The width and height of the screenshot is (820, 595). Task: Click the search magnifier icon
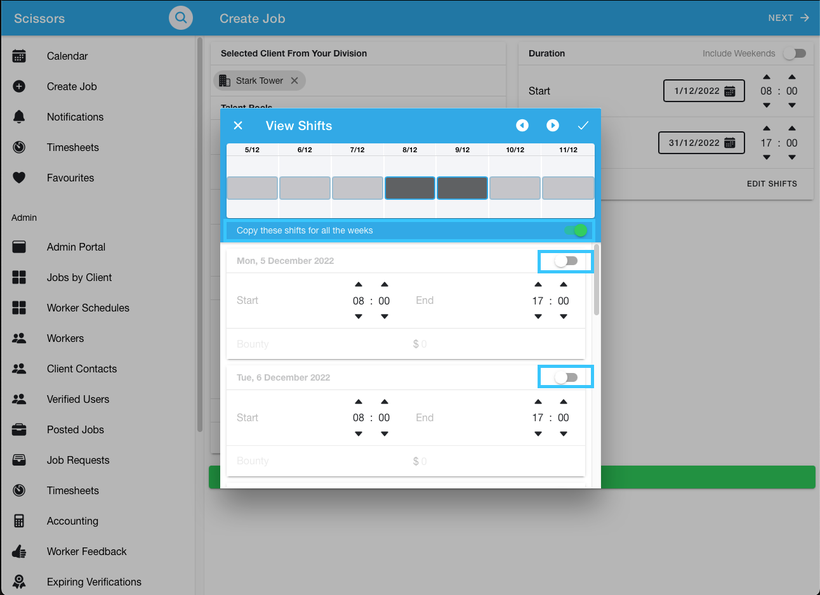[180, 18]
